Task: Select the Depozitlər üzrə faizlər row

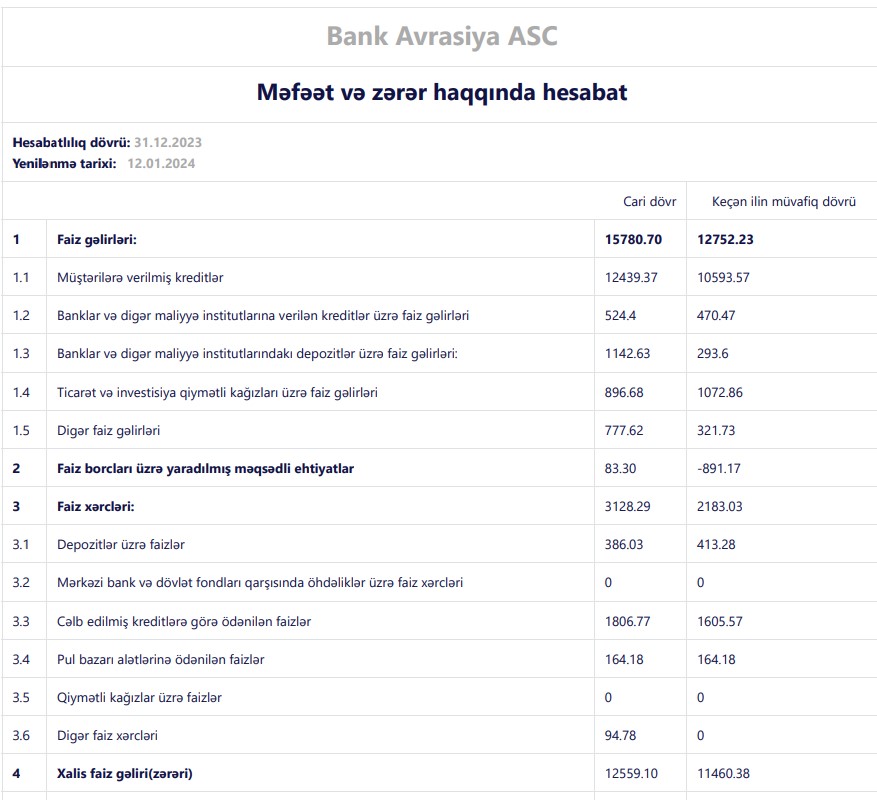Action: 120,545
